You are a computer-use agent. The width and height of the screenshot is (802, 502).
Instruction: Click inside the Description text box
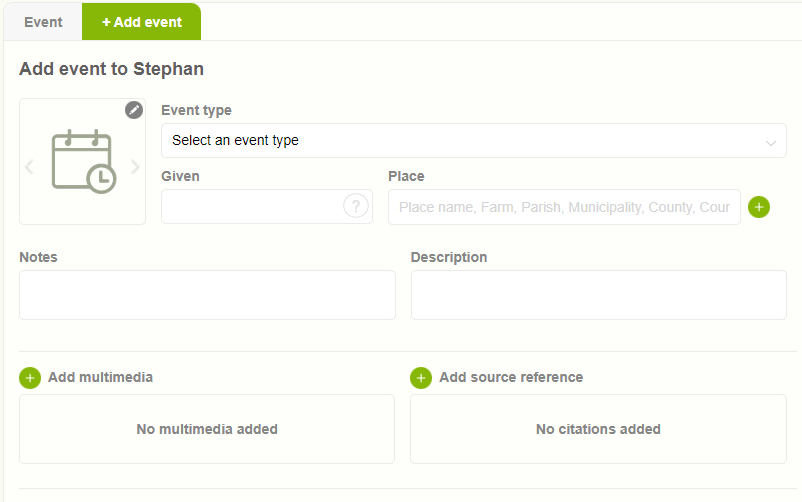point(598,295)
